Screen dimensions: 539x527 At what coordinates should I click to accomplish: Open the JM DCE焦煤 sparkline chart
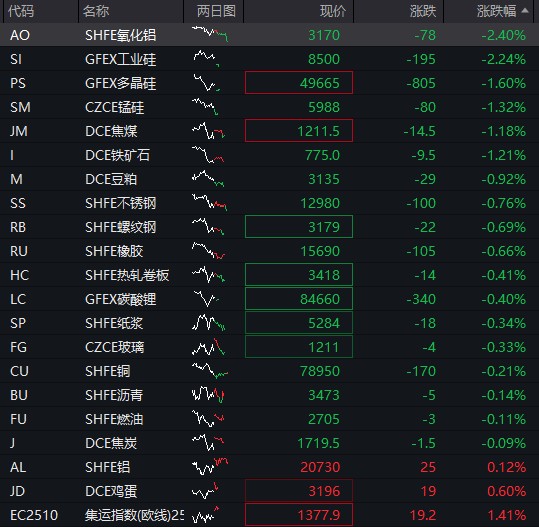[x=208, y=131]
